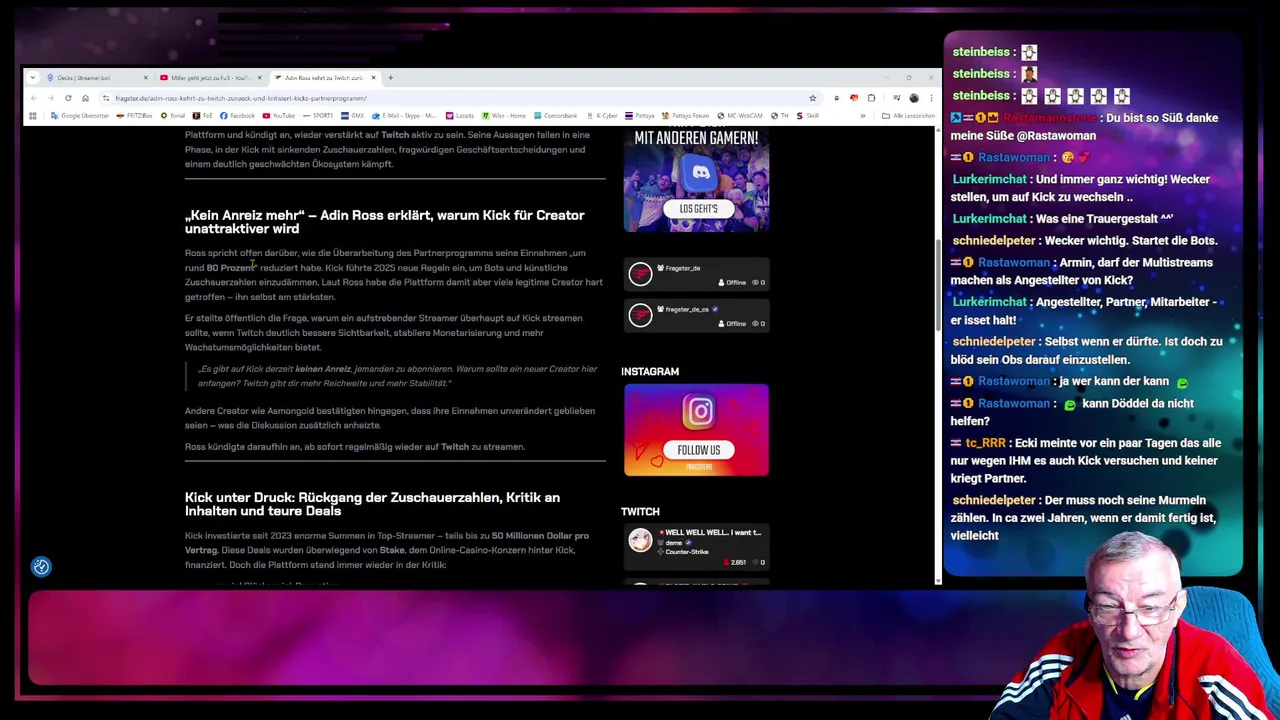The width and height of the screenshot is (1280, 720).
Task: Open the tab search dropdown arrow
Action: click(x=33, y=77)
